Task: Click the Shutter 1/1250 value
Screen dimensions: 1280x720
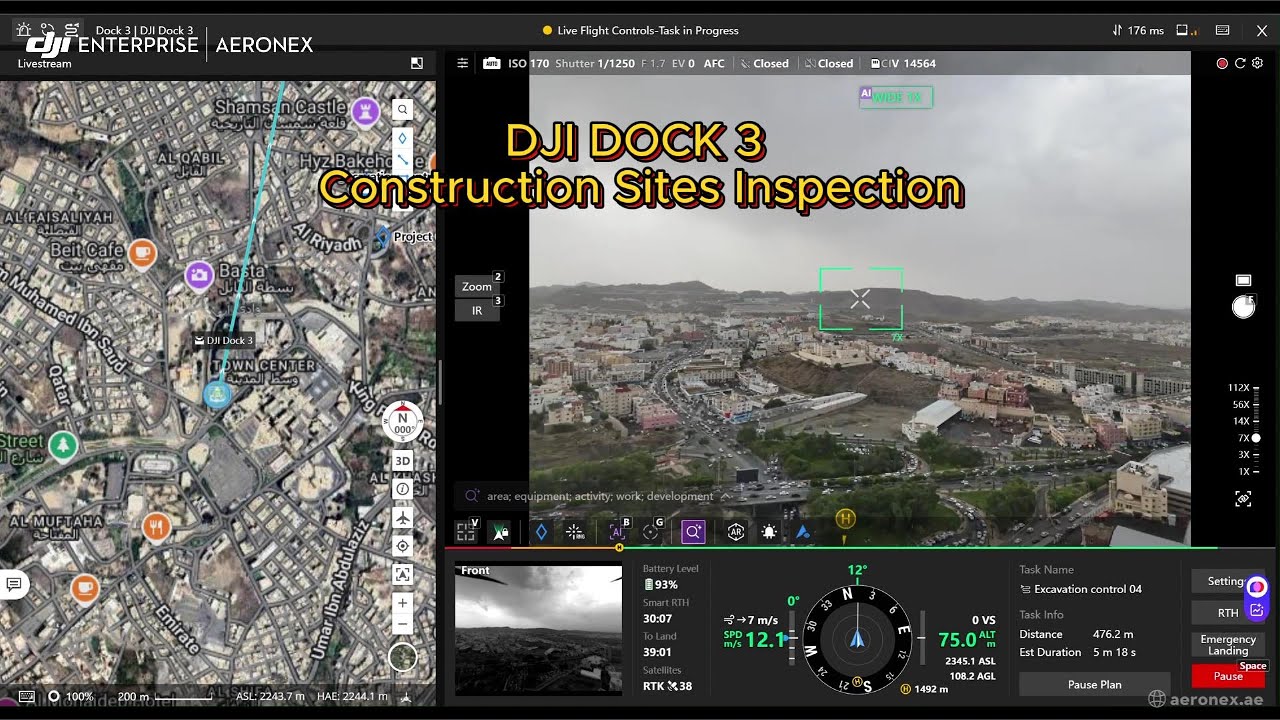Action: [594, 63]
